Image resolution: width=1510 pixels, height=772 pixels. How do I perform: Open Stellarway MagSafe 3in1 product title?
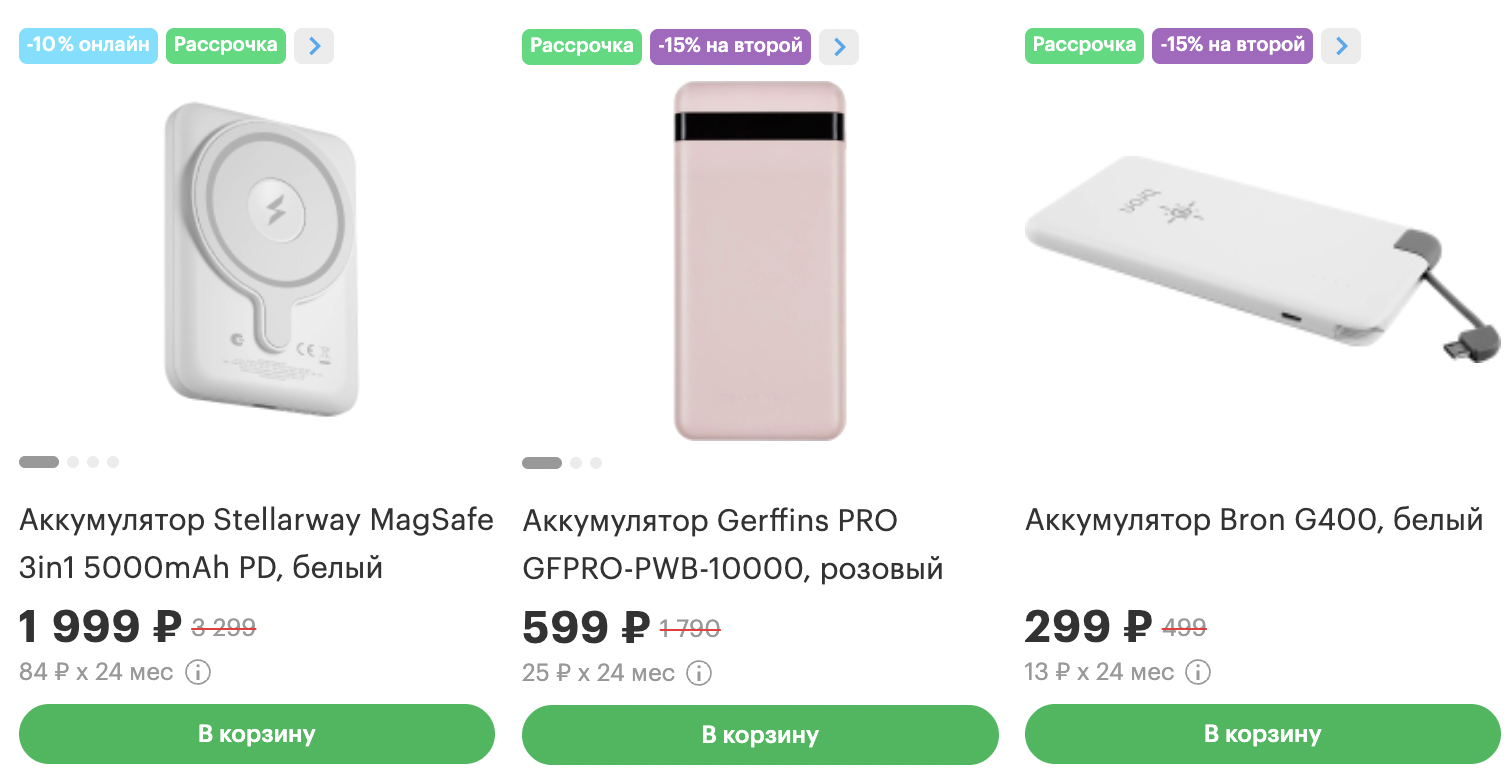pyautogui.click(x=256, y=544)
